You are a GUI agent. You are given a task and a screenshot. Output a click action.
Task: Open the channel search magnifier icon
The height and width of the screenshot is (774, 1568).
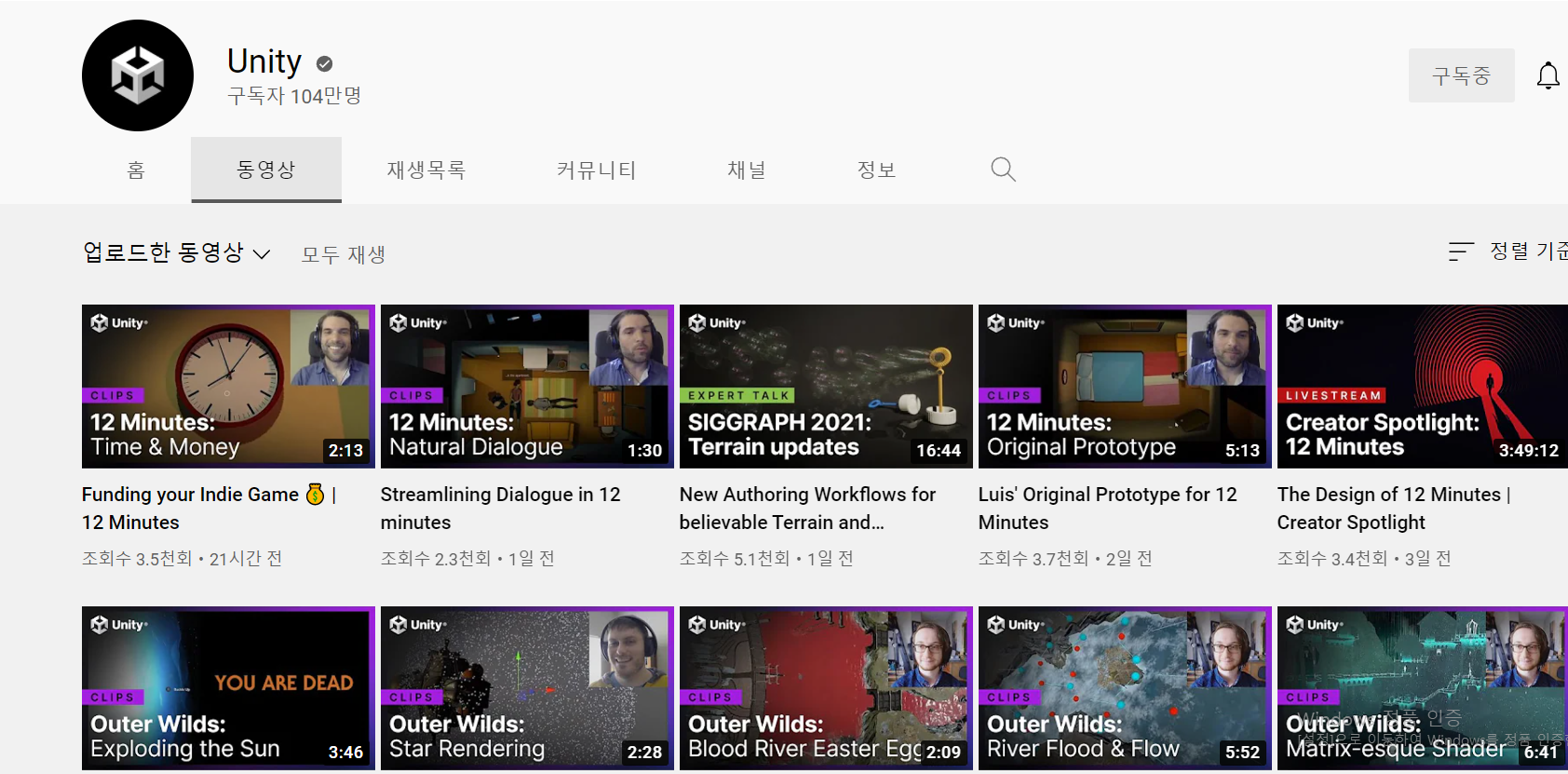pyautogui.click(x=1003, y=170)
